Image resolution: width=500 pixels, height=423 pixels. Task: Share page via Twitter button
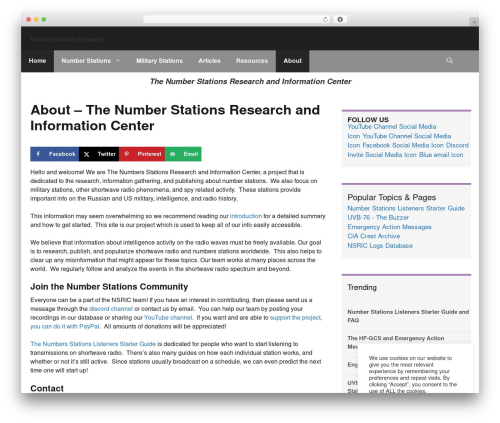(99, 154)
